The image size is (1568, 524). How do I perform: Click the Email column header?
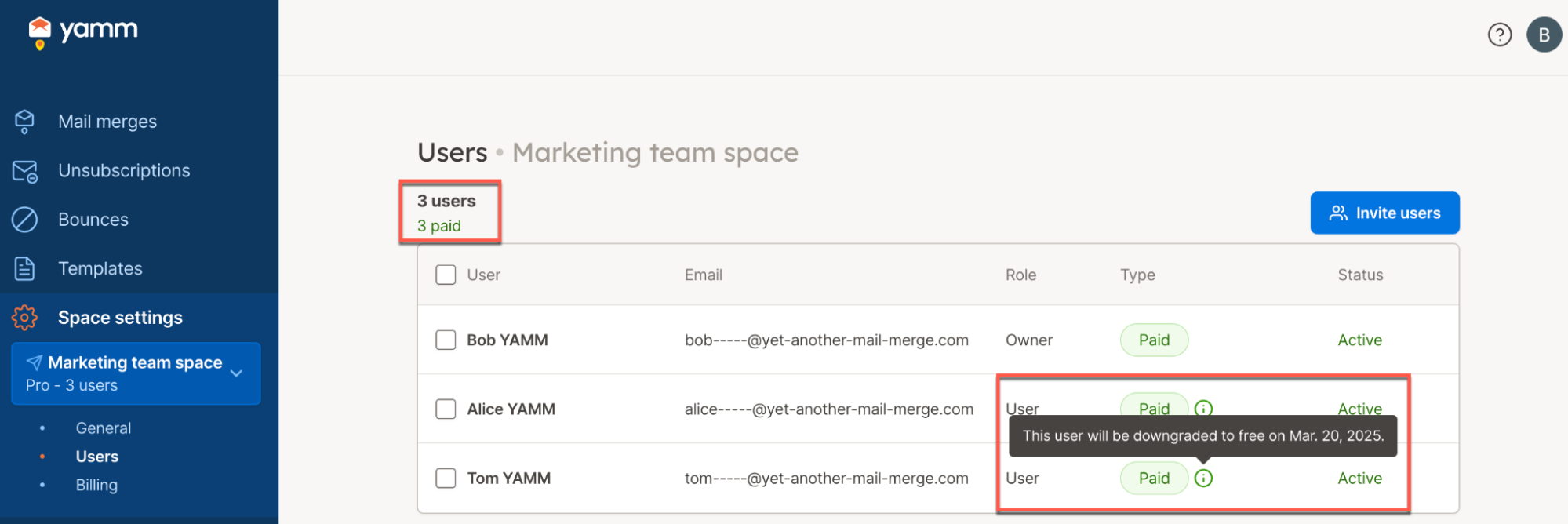[x=704, y=275]
